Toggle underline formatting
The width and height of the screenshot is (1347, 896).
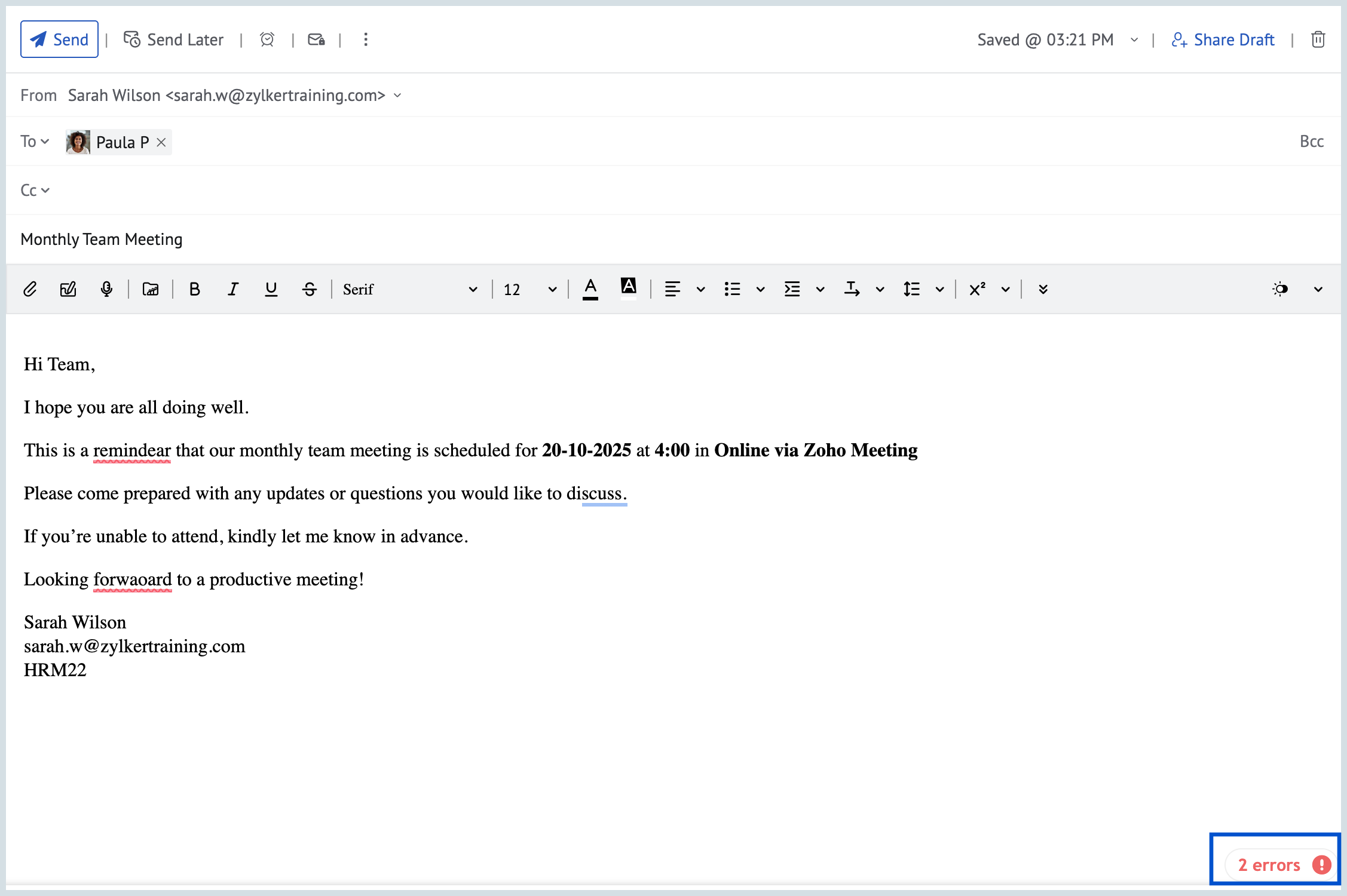coord(271,290)
